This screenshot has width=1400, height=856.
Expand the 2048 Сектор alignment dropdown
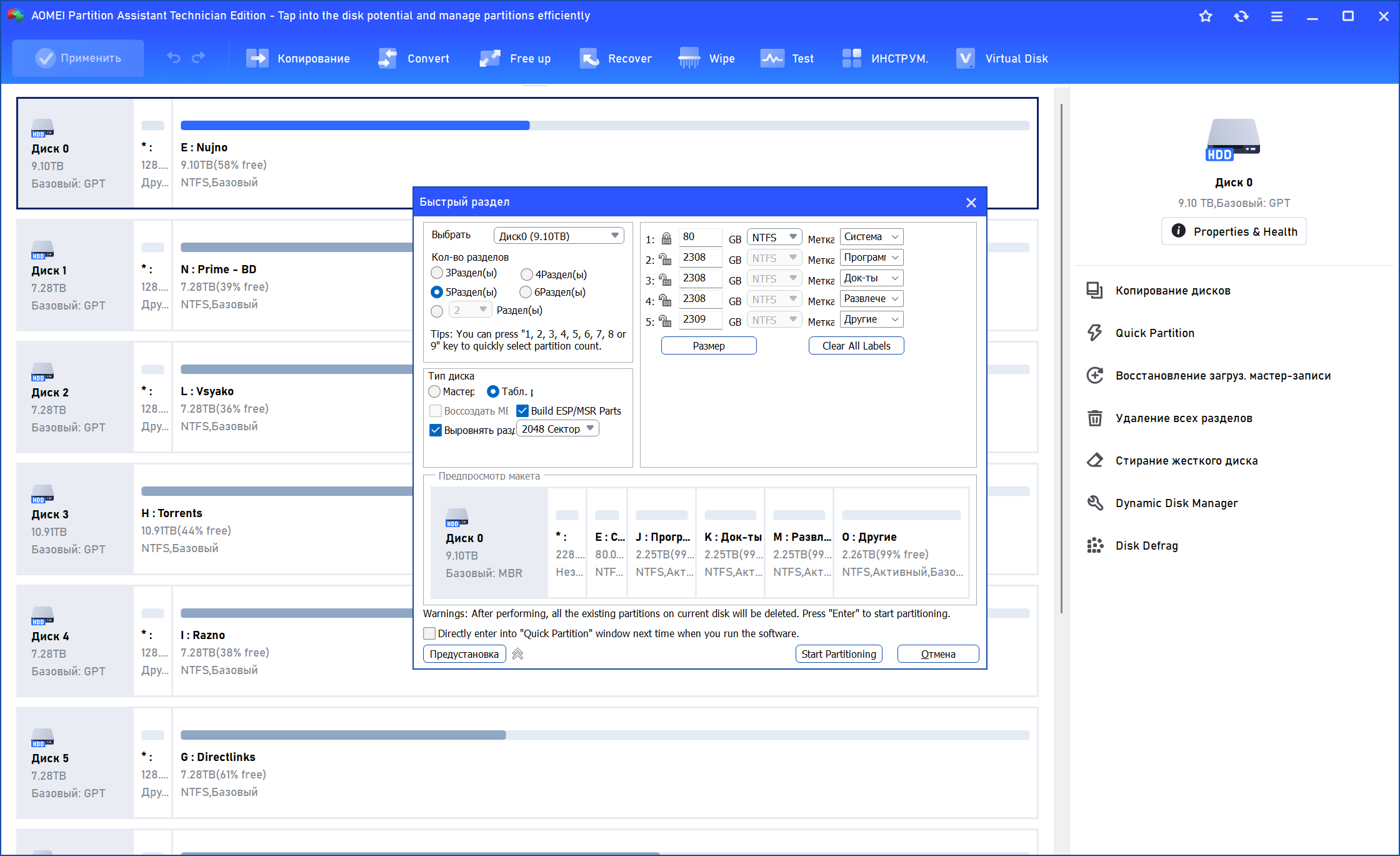pyautogui.click(x=557, y=429)
